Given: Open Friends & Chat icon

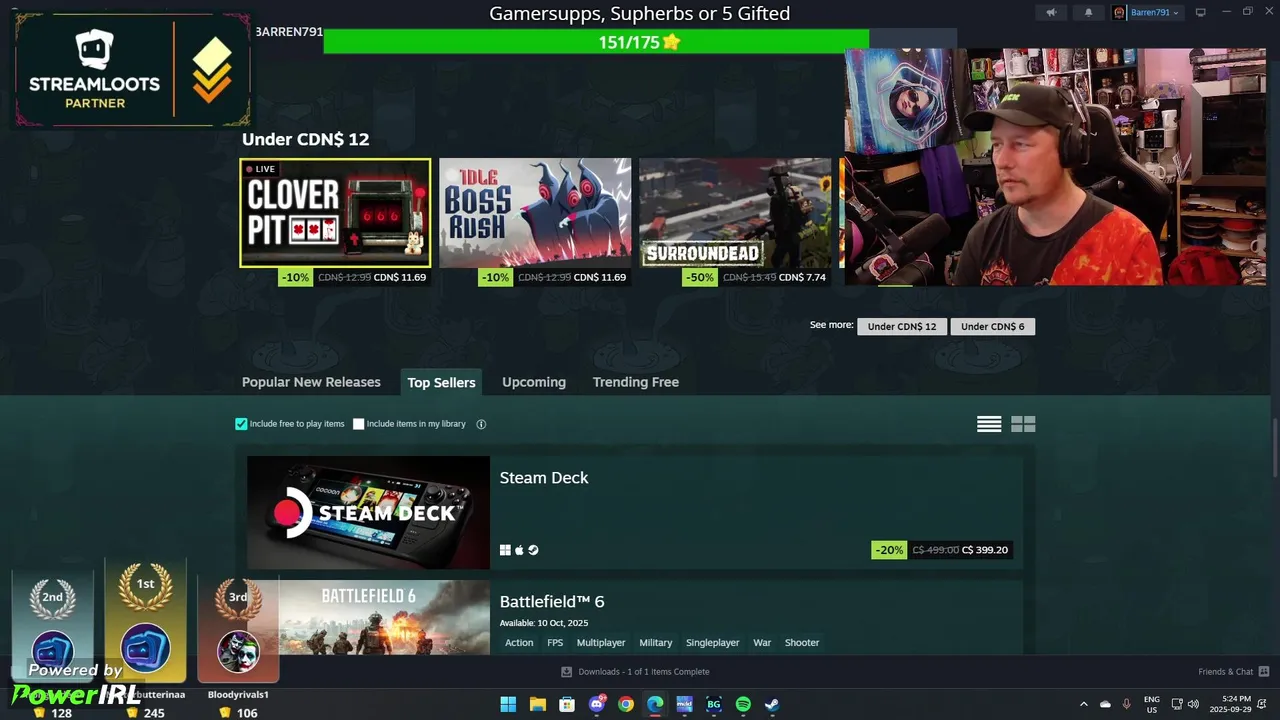Looking at the screenshot, I should (1264, 672).
